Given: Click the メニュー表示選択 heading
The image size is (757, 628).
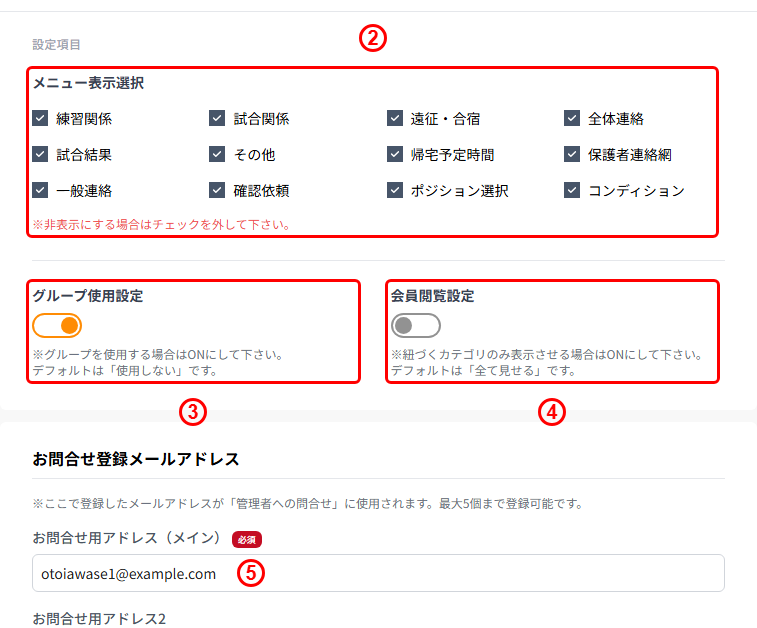Looking at the screenshot, I should pyautogui.click(x=88, y=83).
